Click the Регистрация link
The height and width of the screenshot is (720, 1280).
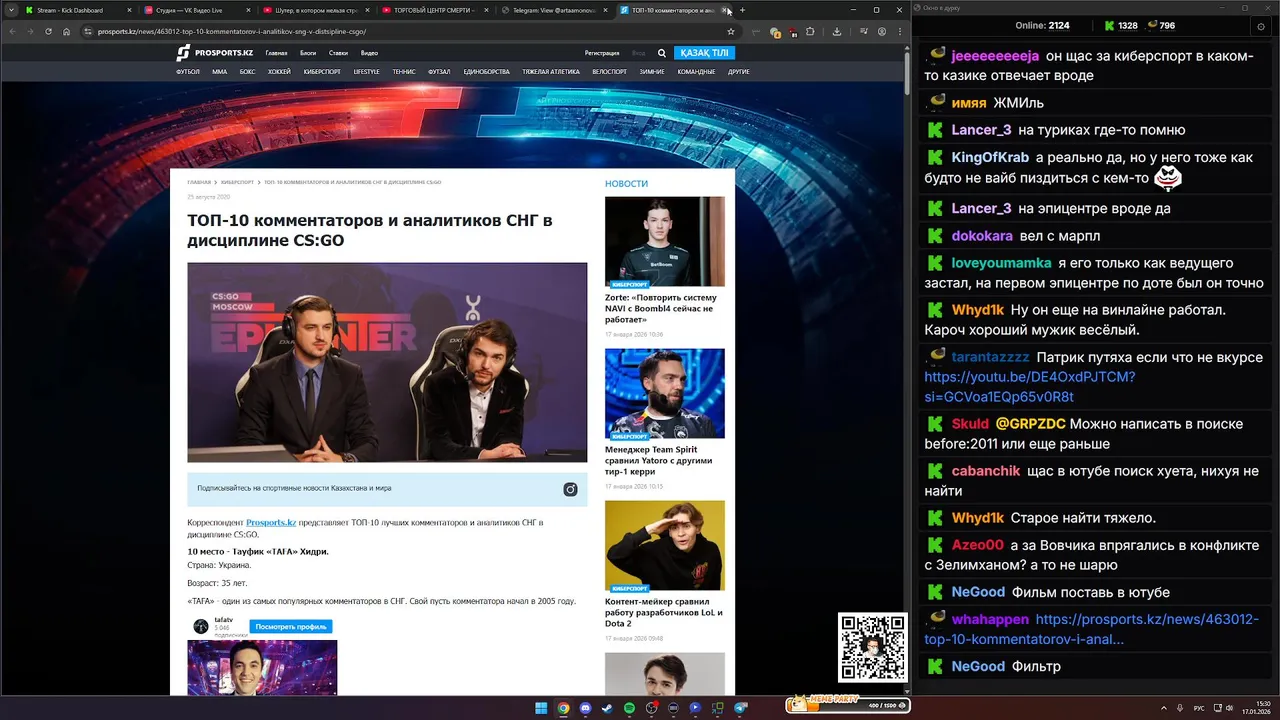click(602, 53)
